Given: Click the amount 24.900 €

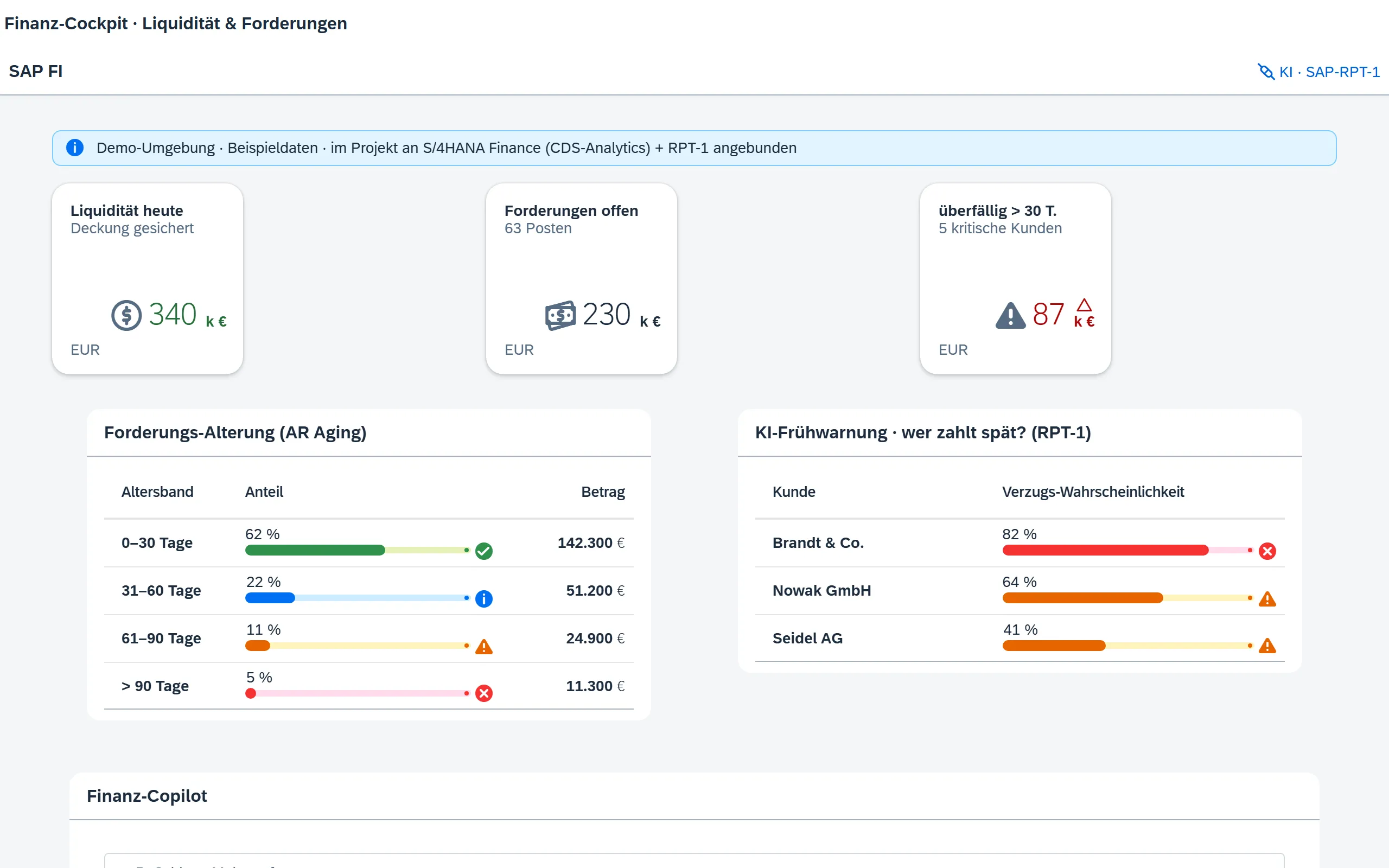Looking at the screenshot, I should point(595,638).
